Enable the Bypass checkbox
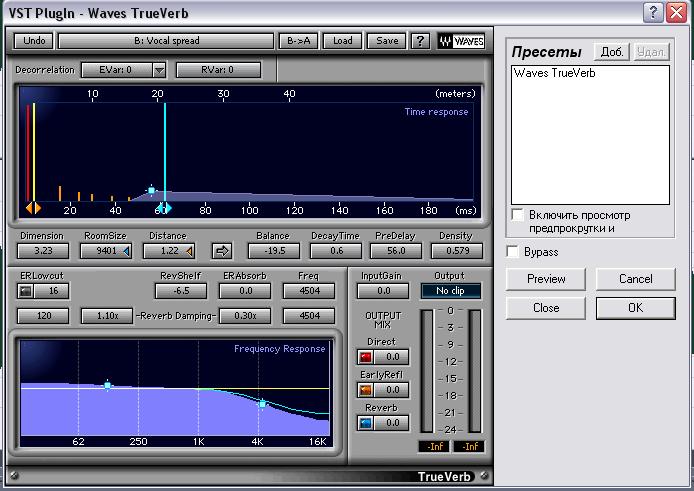 (513, 251)
